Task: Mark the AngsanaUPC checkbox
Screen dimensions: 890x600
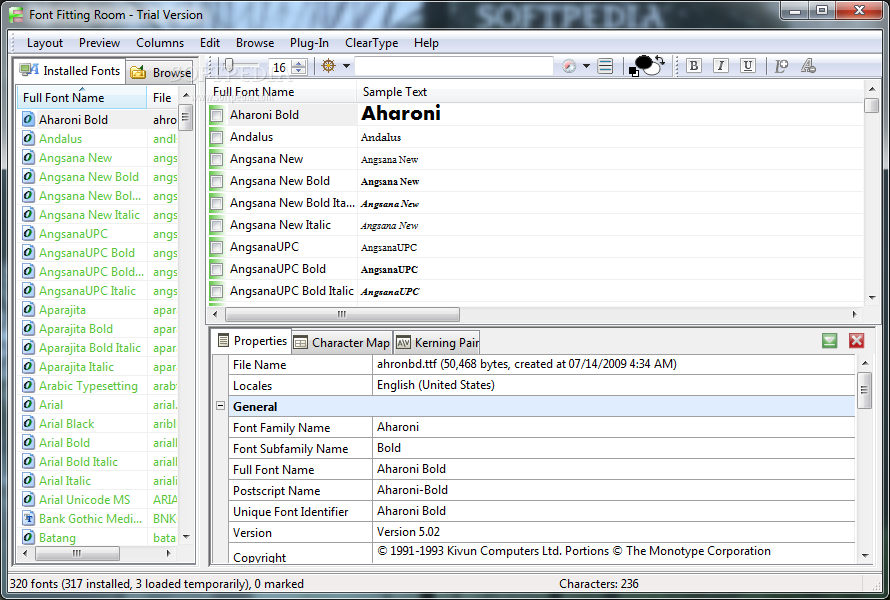Action: 216,247
